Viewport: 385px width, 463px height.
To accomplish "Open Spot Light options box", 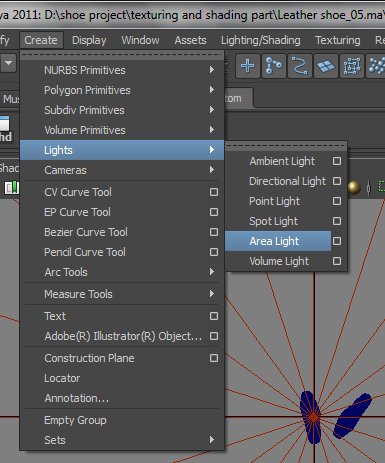I will (x=337, y=221).
